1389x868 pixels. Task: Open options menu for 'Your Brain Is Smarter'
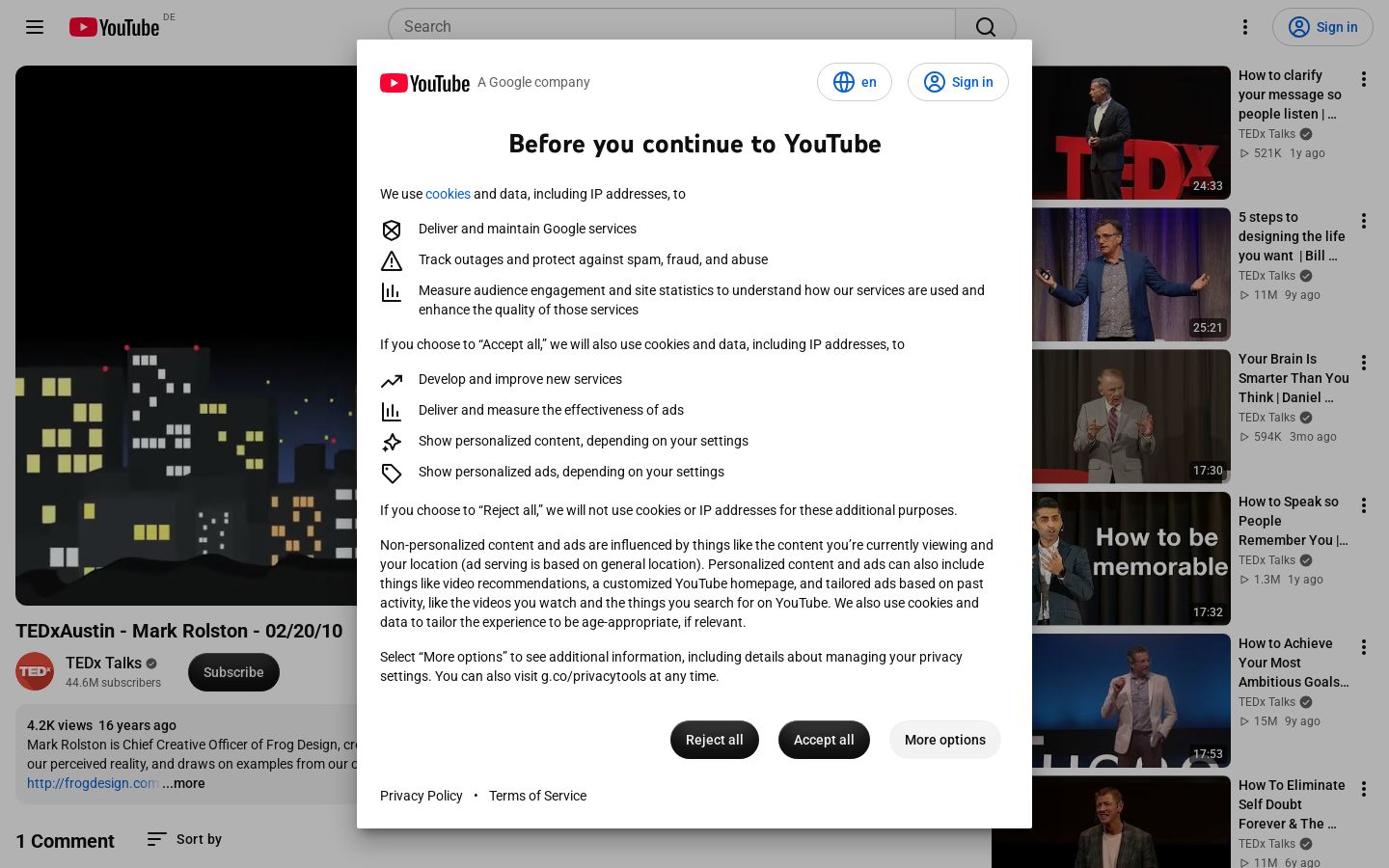pos(1364,363)
